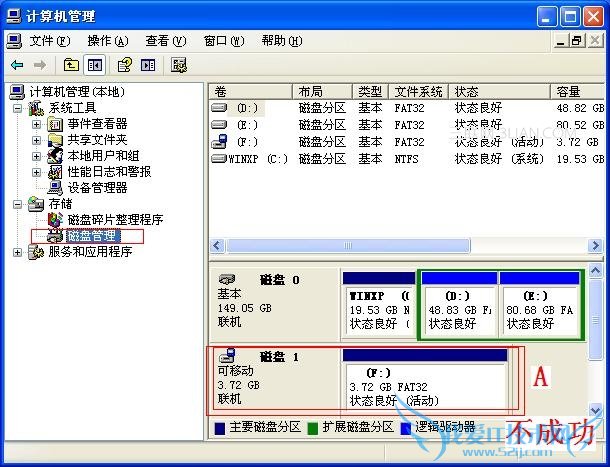The image size is (610, 467).
Task: Select the (F:) 3.72 GB FAT32 partition block
Action: pyautogui.click(x=425, y=380)
